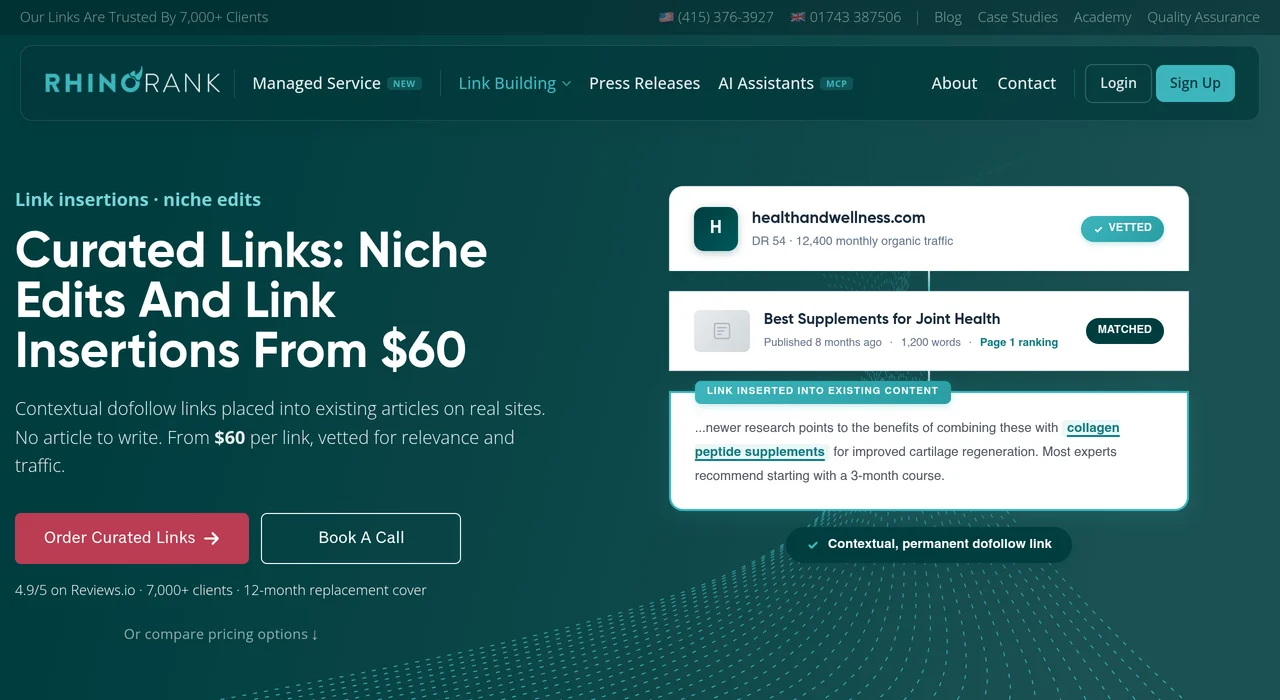Visit the Academy link
The height and width of the screenshot is (700, 1280).
1102,17
